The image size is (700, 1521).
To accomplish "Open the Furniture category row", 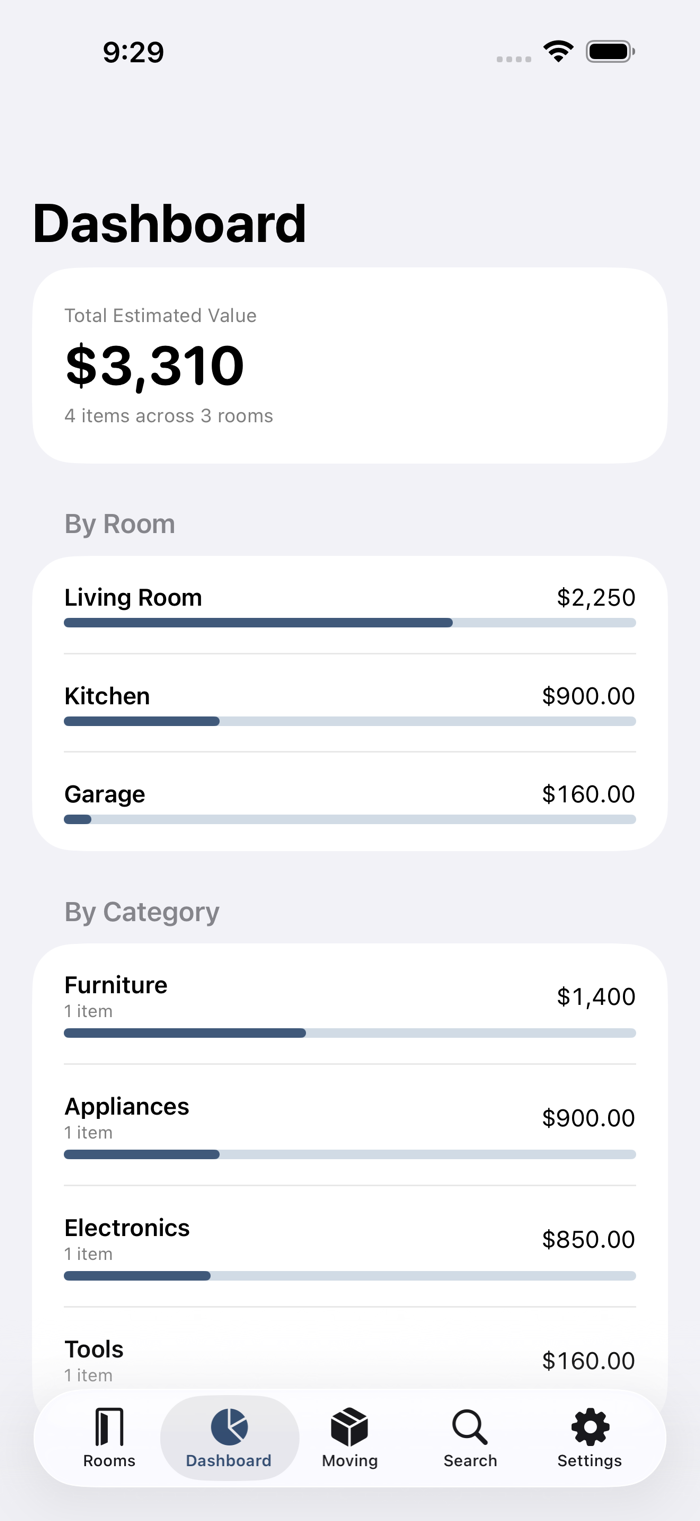I will point(350,1004).
